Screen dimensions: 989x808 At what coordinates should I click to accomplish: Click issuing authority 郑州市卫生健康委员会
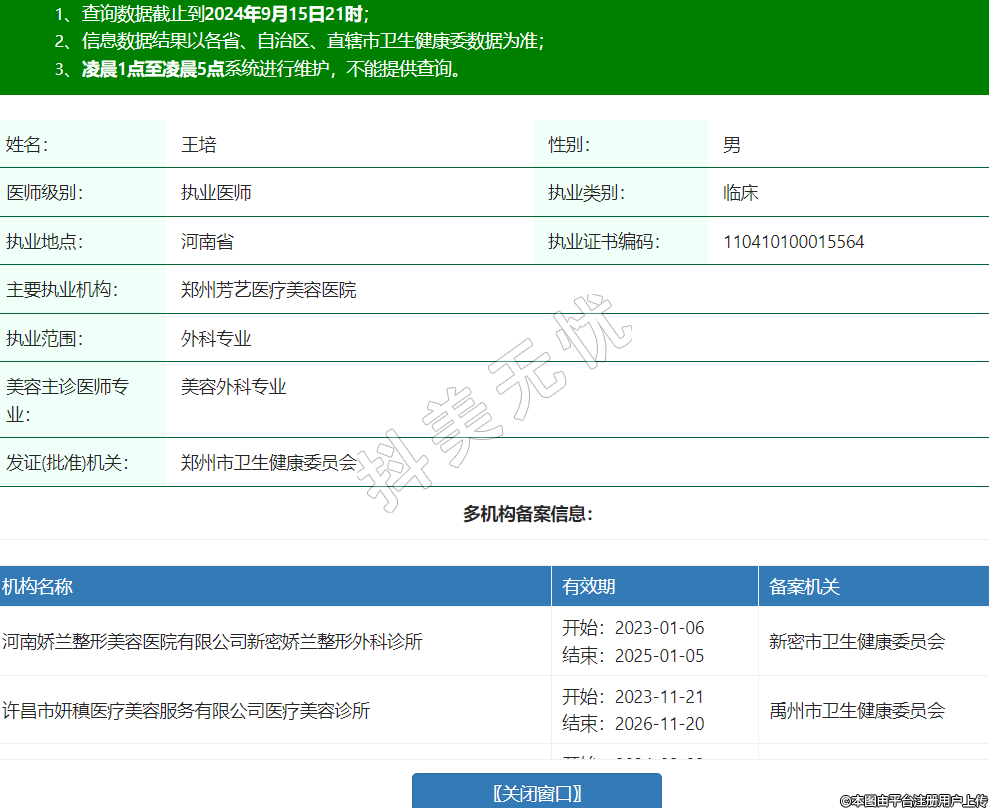pos(269,463)
